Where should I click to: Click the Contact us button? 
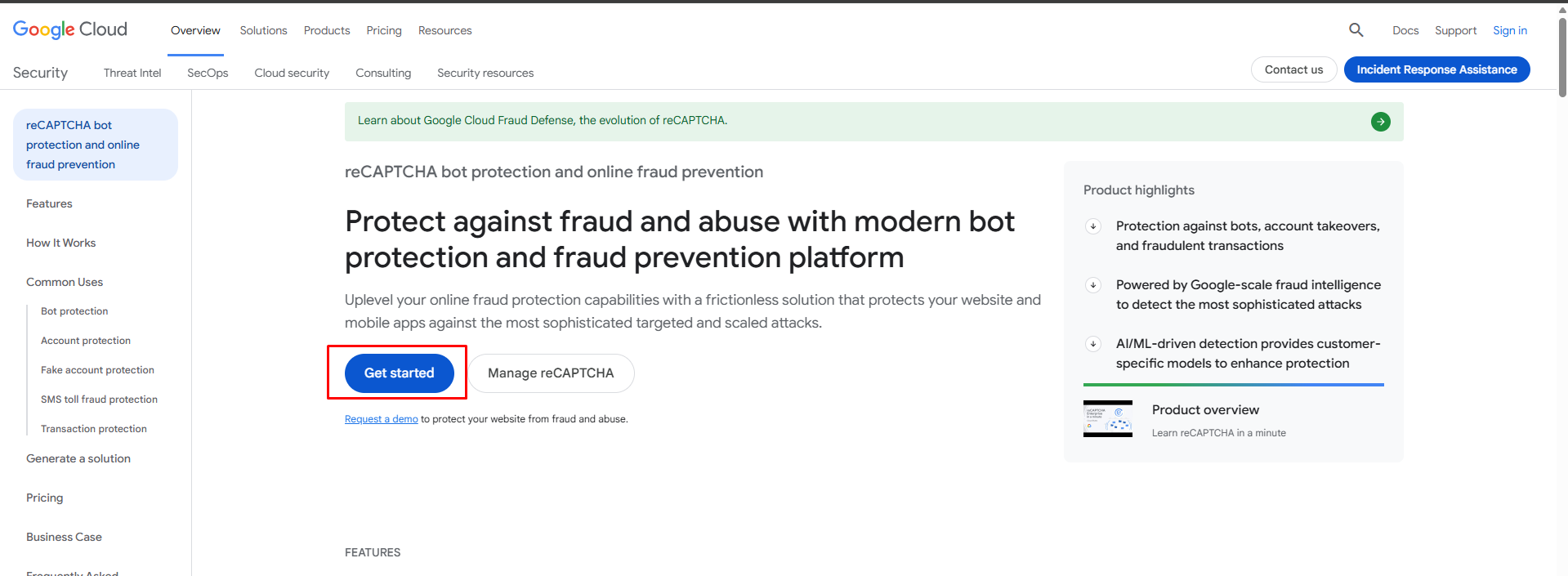click(1293, 69)
